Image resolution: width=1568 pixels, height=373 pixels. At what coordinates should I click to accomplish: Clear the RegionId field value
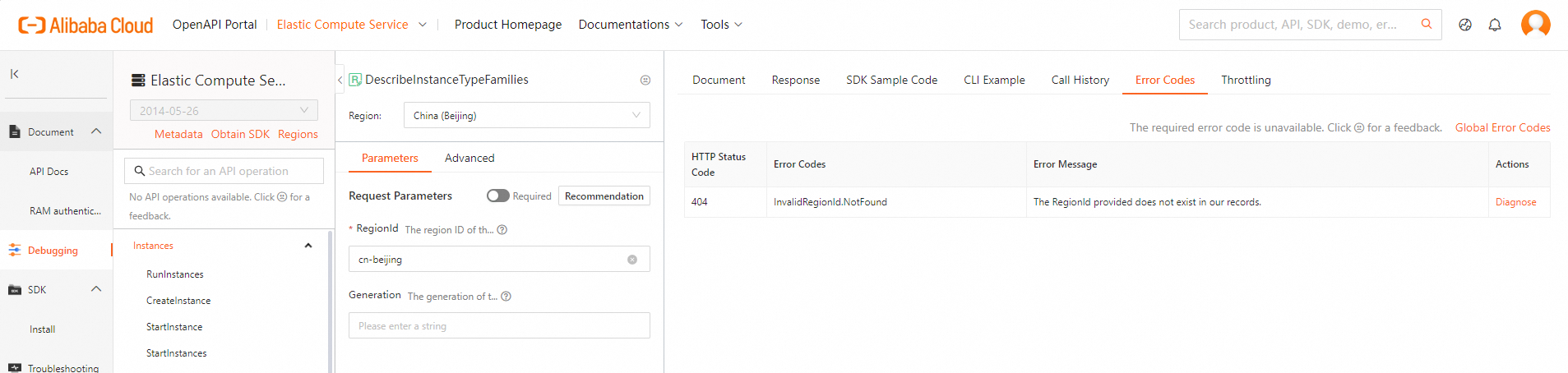[632, 260]
